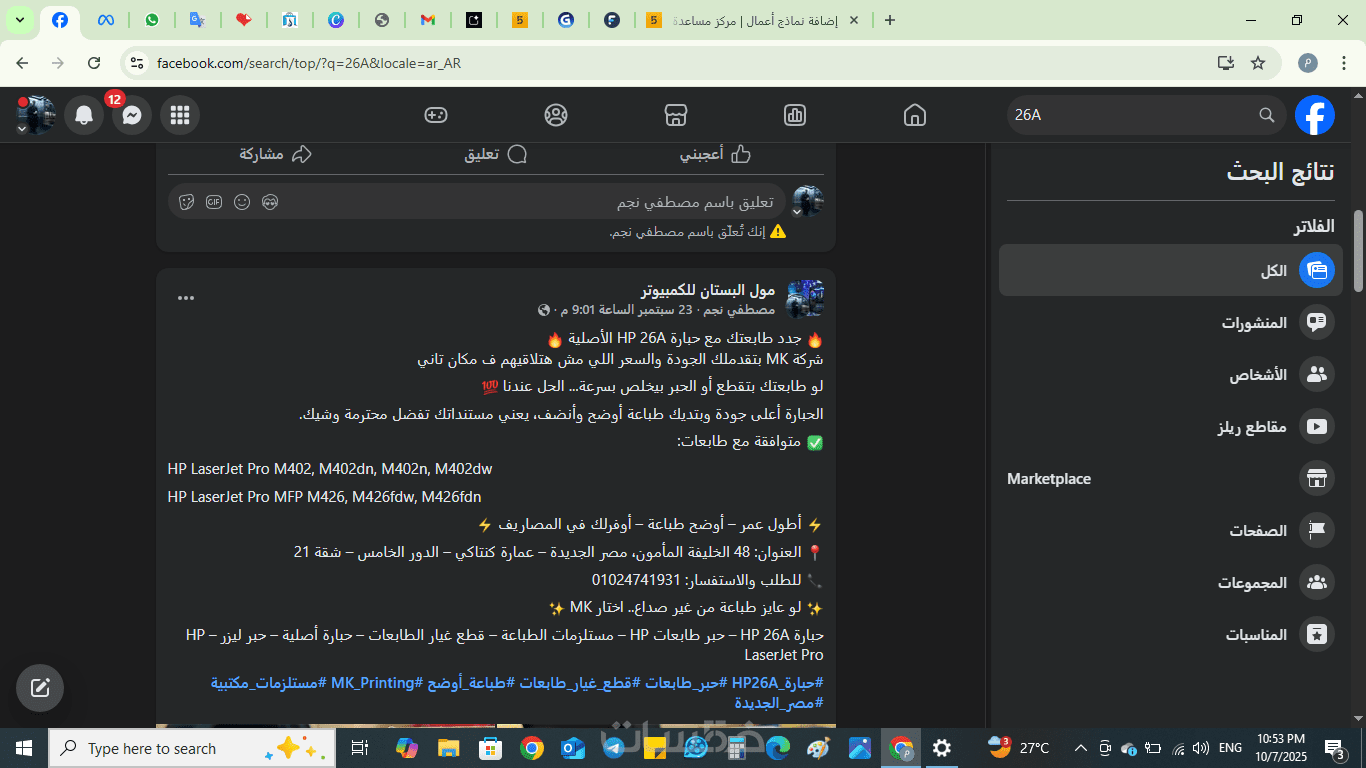Open the Chrome profile avatar P
The width and height of the screenshot is (1366, 768).
tap(1308, 63)
